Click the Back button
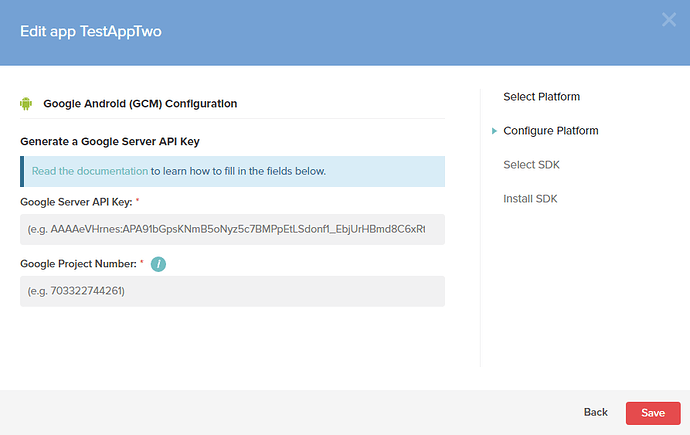The image size is (690, 435). [x=595, y=412]
